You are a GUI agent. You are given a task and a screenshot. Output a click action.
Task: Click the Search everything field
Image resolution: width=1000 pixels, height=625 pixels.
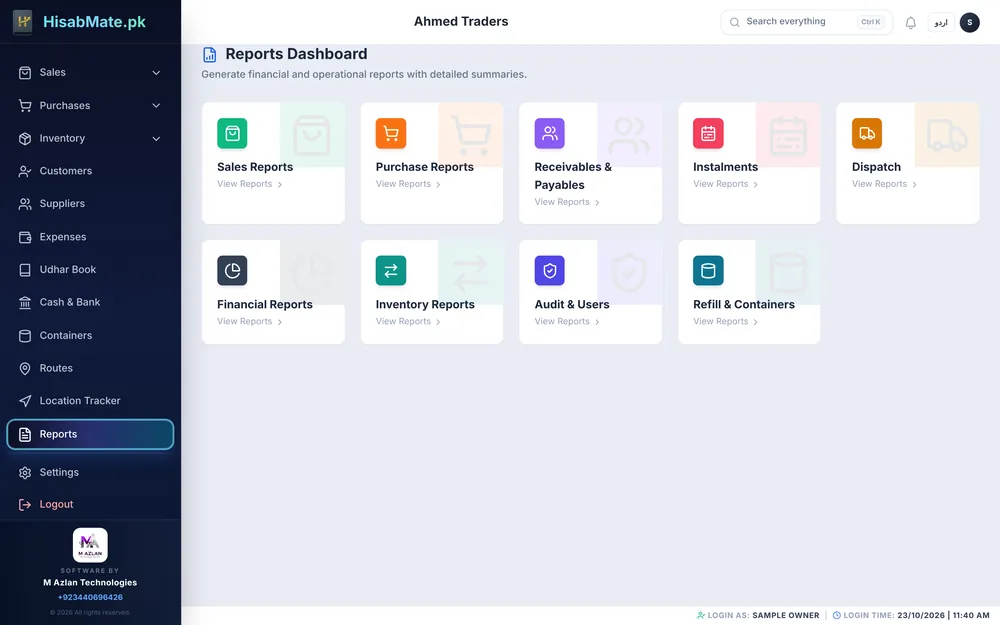[806, 22]
